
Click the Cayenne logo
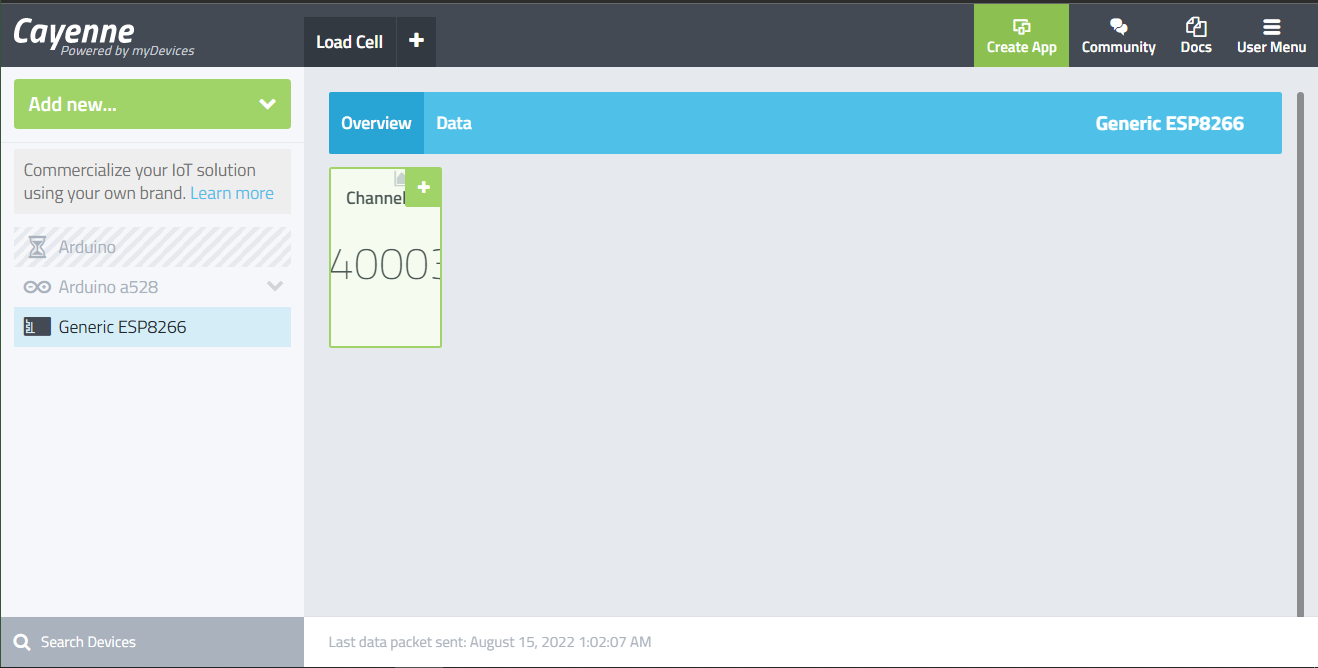click(75, 33)
